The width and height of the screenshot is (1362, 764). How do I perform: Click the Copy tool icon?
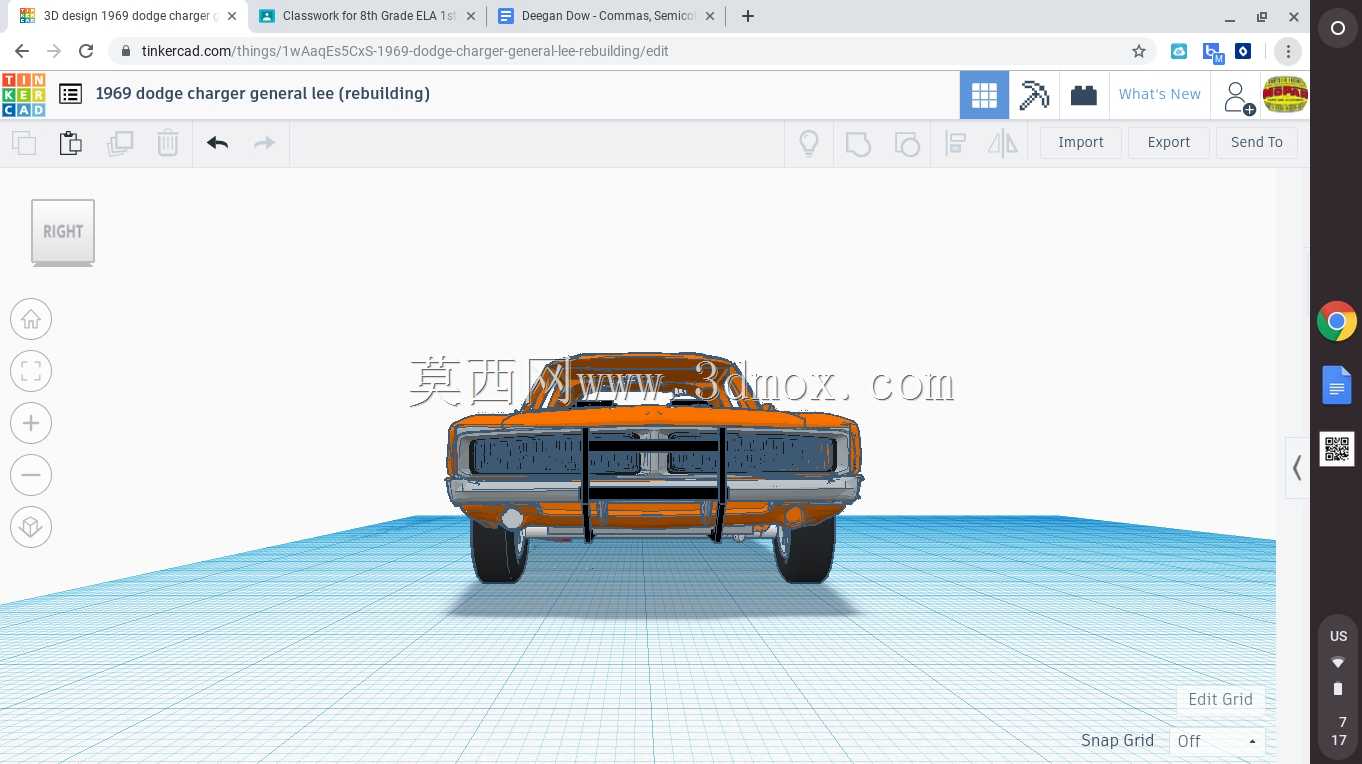coord(24,143)
